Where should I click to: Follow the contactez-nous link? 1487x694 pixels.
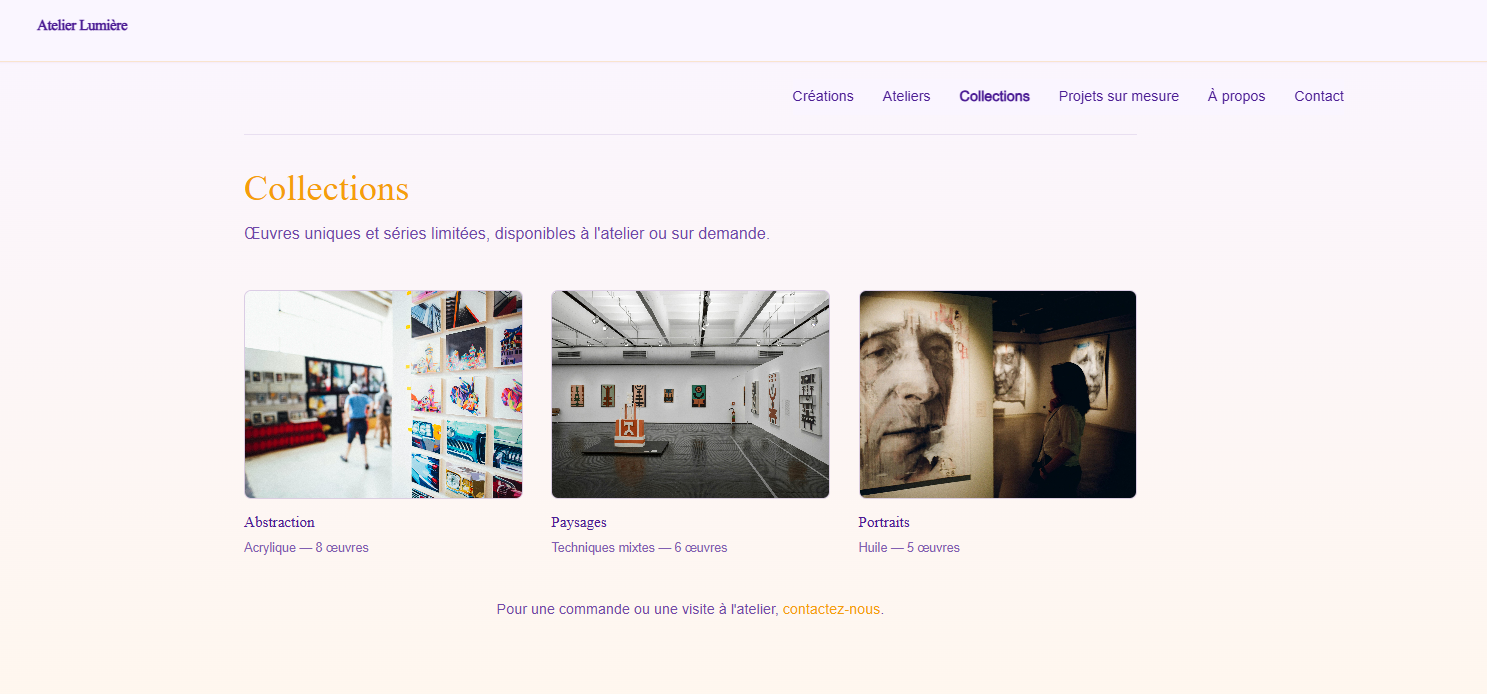[x=831, y=609]
